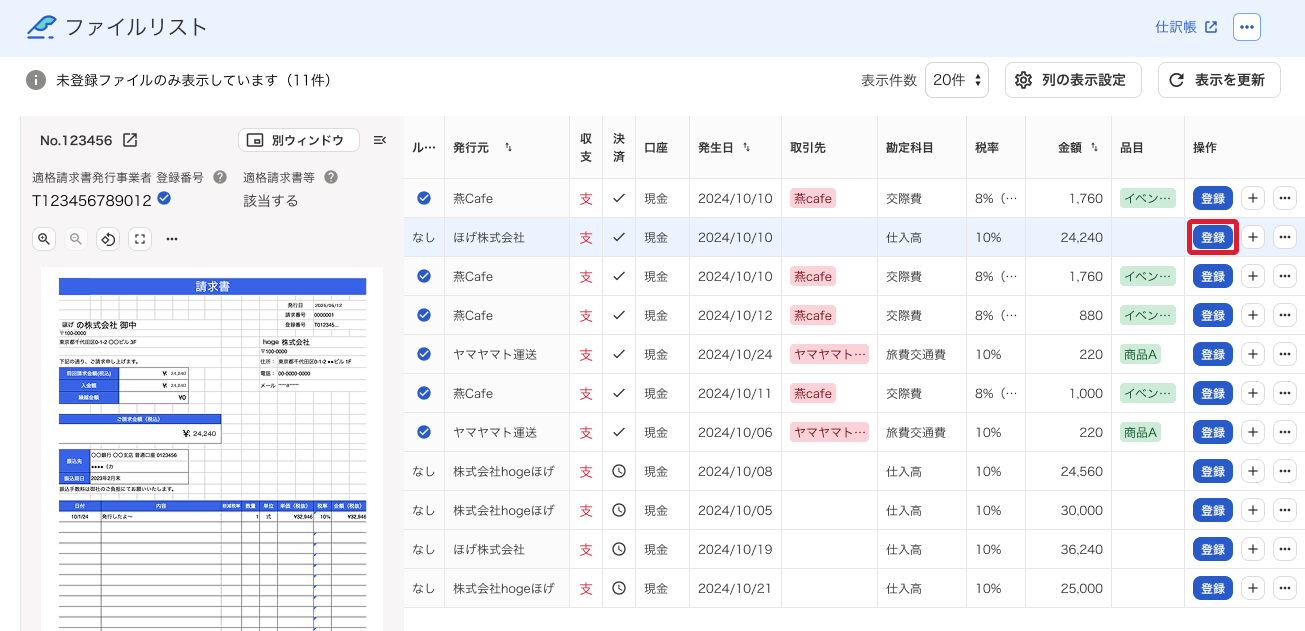
Task: Sort by 発生日 column
Action: [x=746, y=148]
